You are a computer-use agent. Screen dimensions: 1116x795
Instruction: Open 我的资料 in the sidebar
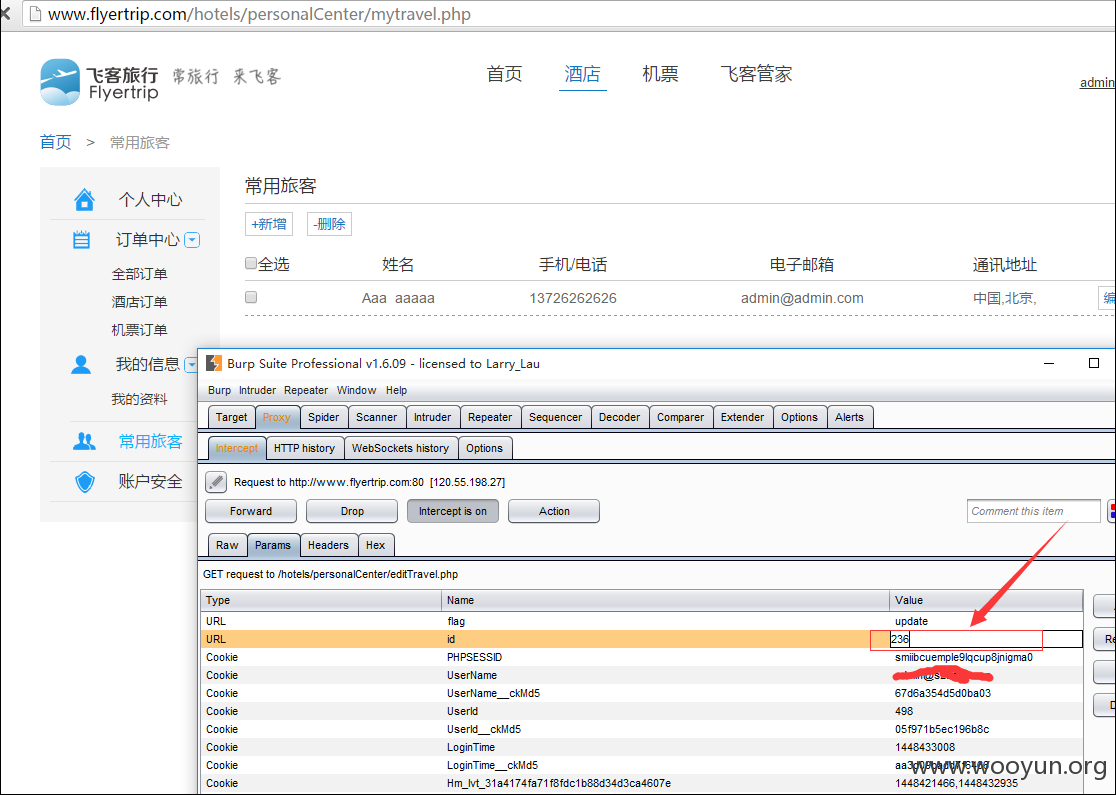coord(140,399)
